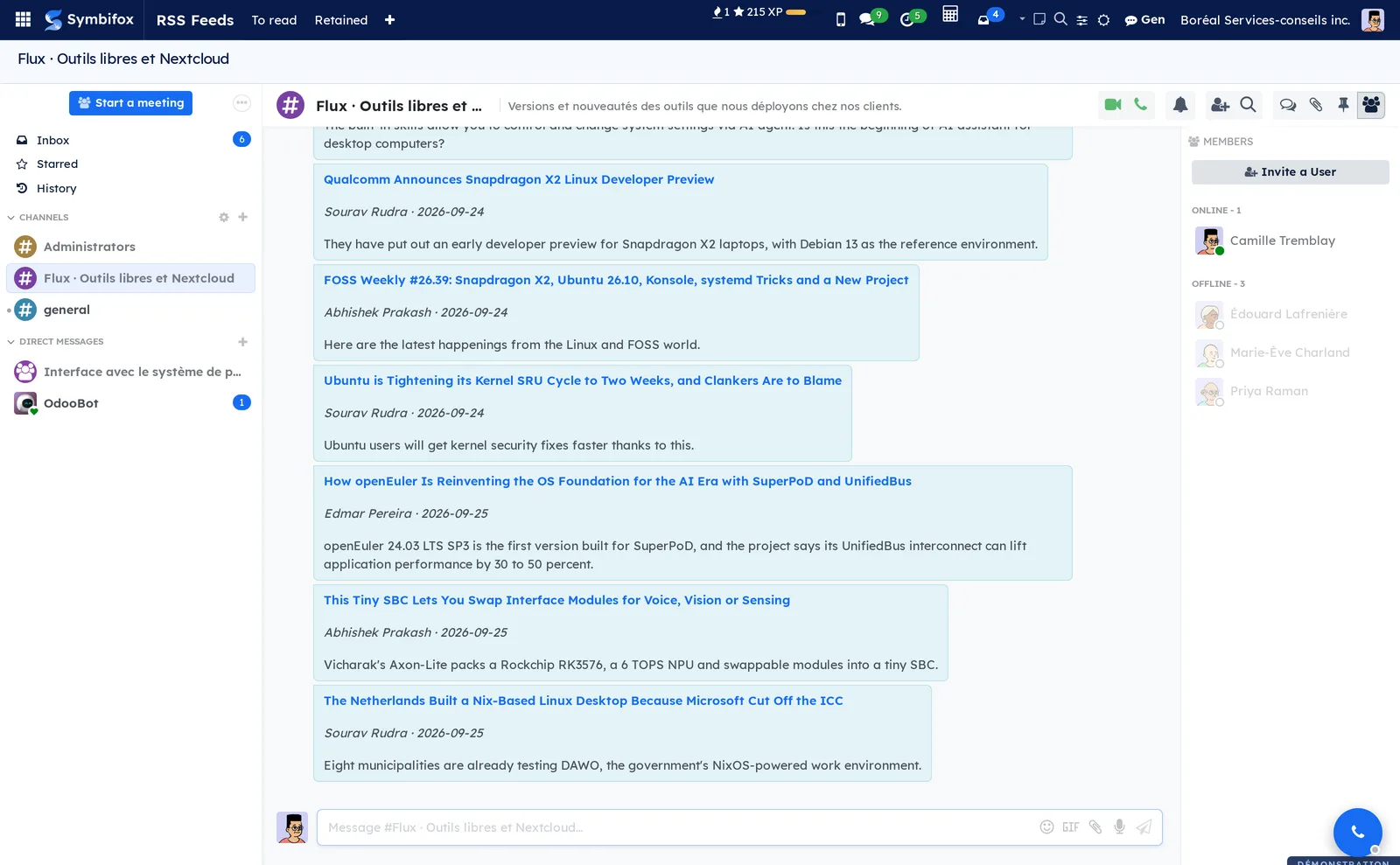Open the History mailbox
This screenshot has height=865, width=1400.
(x=131, y=188)
